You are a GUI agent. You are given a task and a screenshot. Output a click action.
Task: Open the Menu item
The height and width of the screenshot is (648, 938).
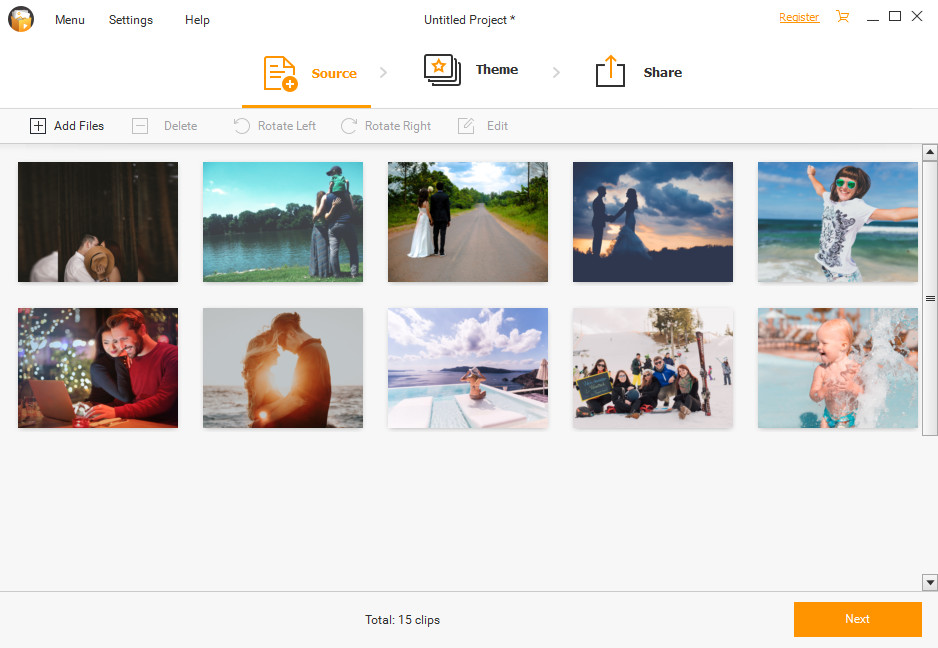coord(70,20)
